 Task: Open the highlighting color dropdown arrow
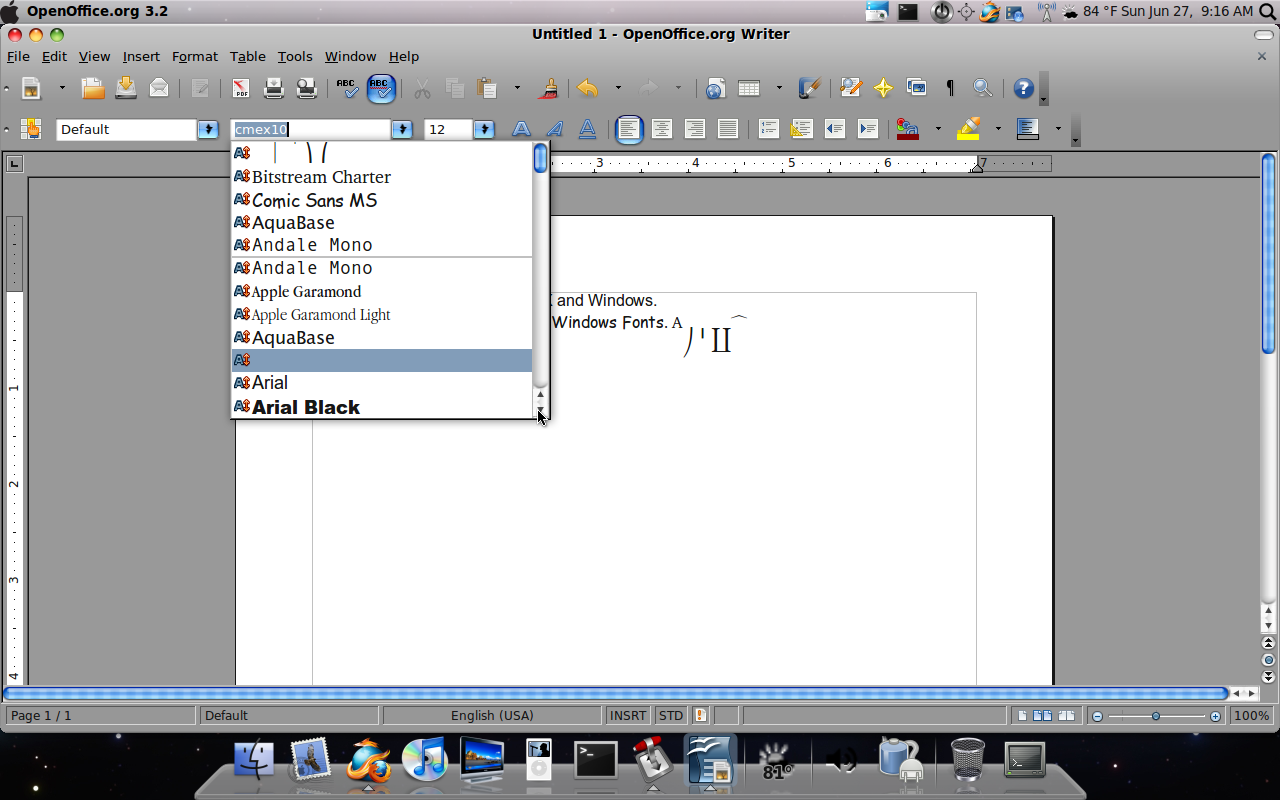(x=997, y=129)
